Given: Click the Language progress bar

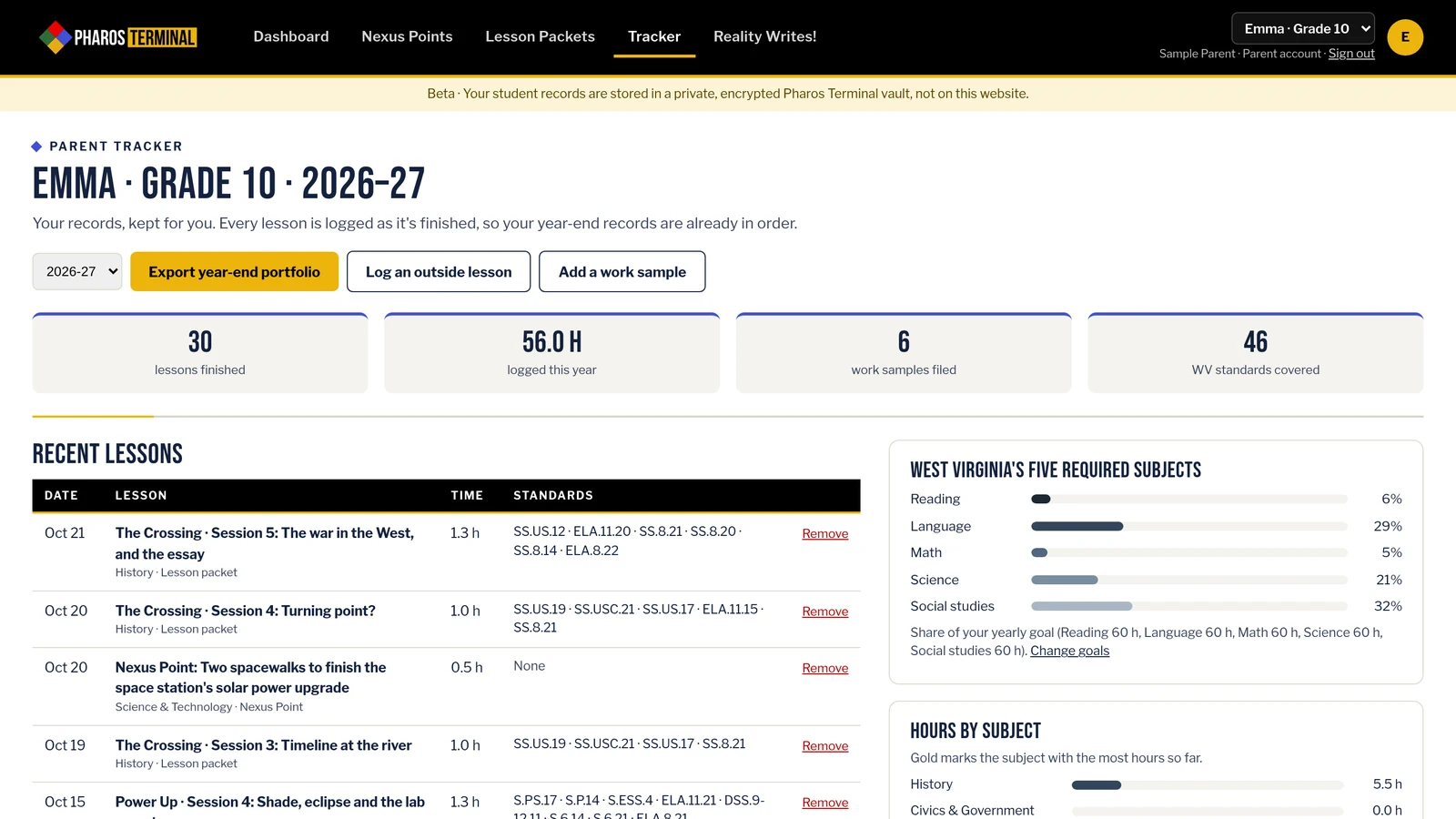Looking at the screenshot, I should coord(1188,526).
